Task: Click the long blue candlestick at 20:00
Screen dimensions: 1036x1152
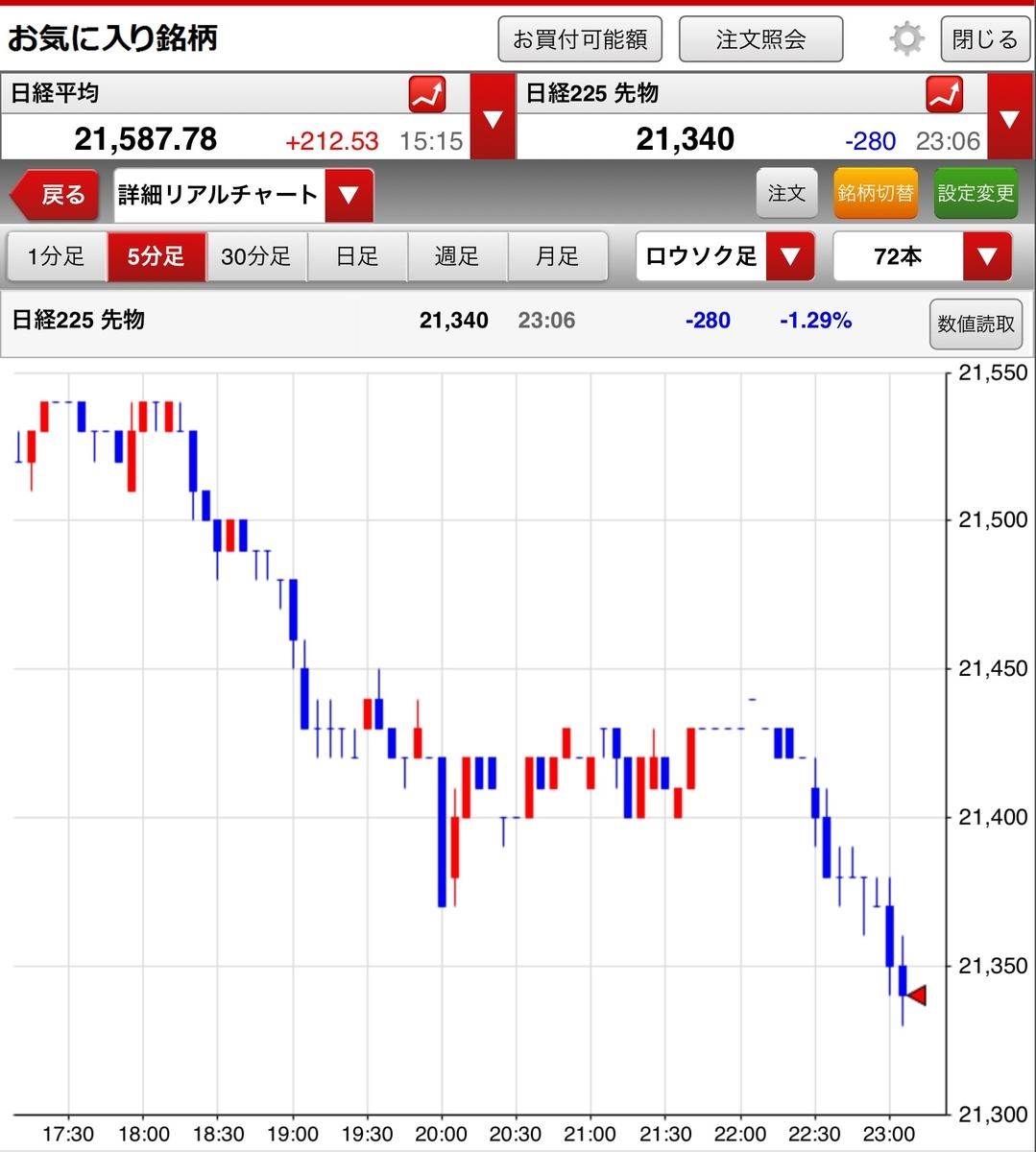Action: click(442, 831)
